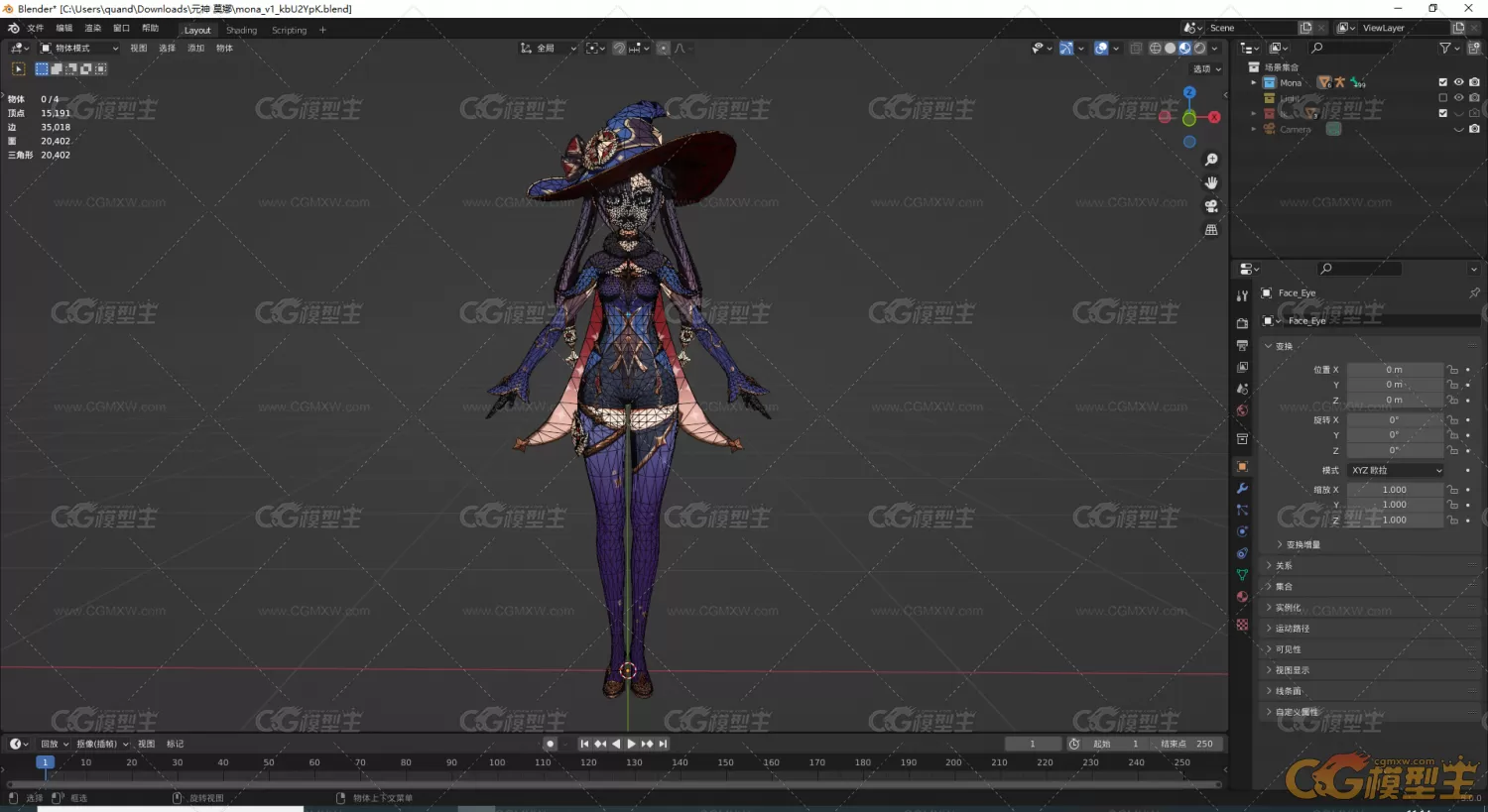Open the Scene properties tab
Screen dimensions: 1488x812
click(x=1242, y=389)
